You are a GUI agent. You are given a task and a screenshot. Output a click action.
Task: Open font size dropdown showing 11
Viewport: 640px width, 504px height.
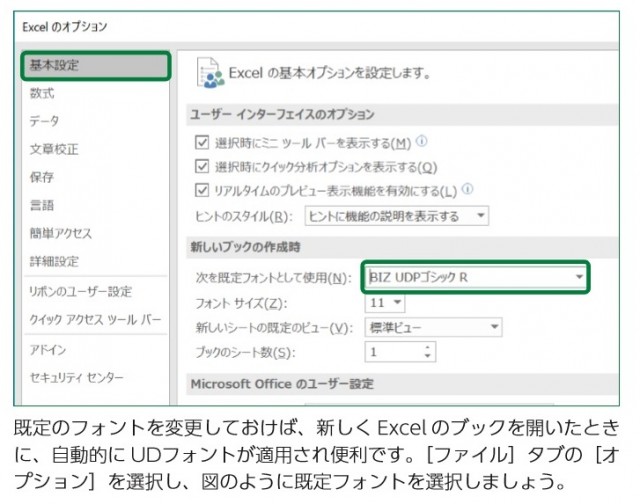[x=385, y=303]
